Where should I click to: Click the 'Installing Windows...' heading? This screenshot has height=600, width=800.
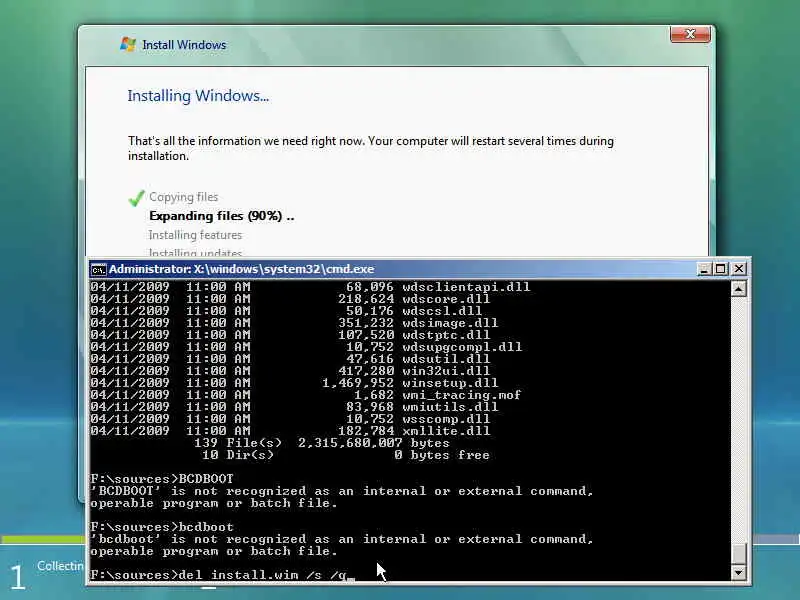198,96
